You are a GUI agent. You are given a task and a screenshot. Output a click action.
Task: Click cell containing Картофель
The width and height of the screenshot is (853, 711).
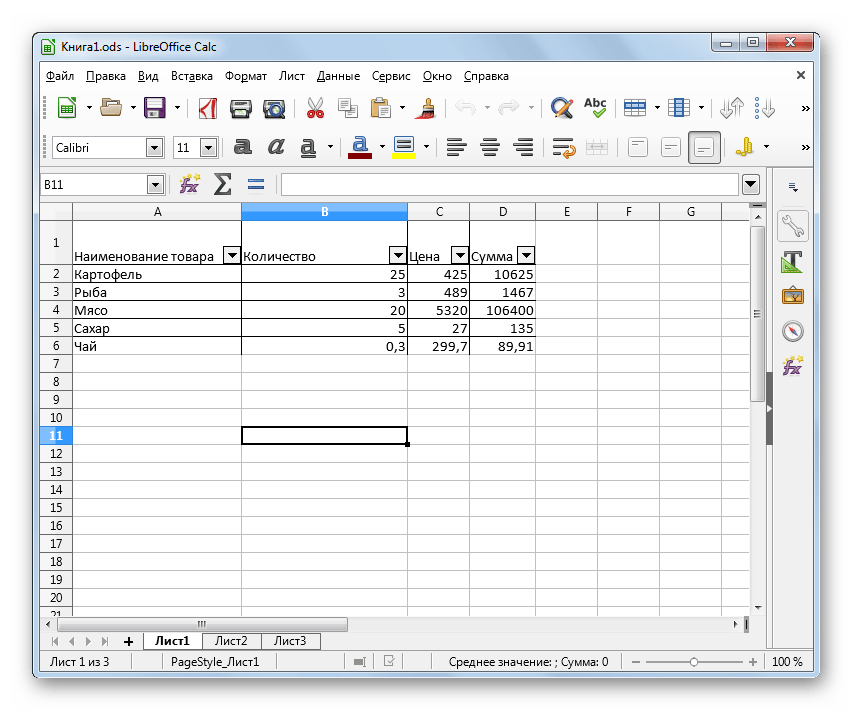tap(157, 274)
